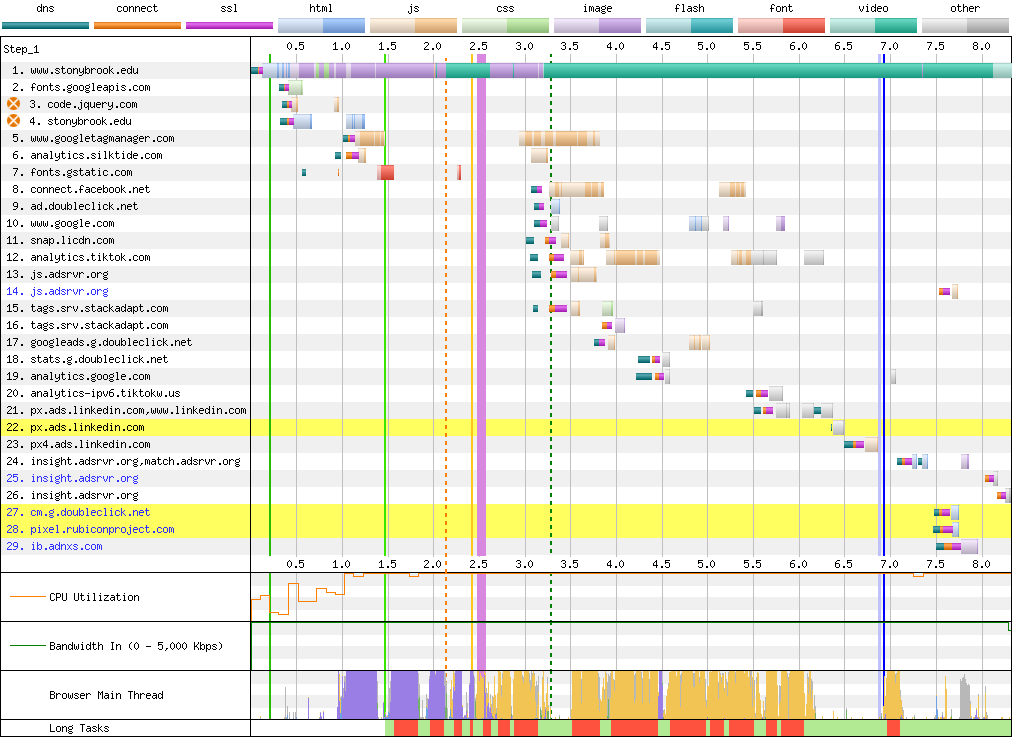Click the dns legend color bar
1012x737 pixels.
[45, 26]
